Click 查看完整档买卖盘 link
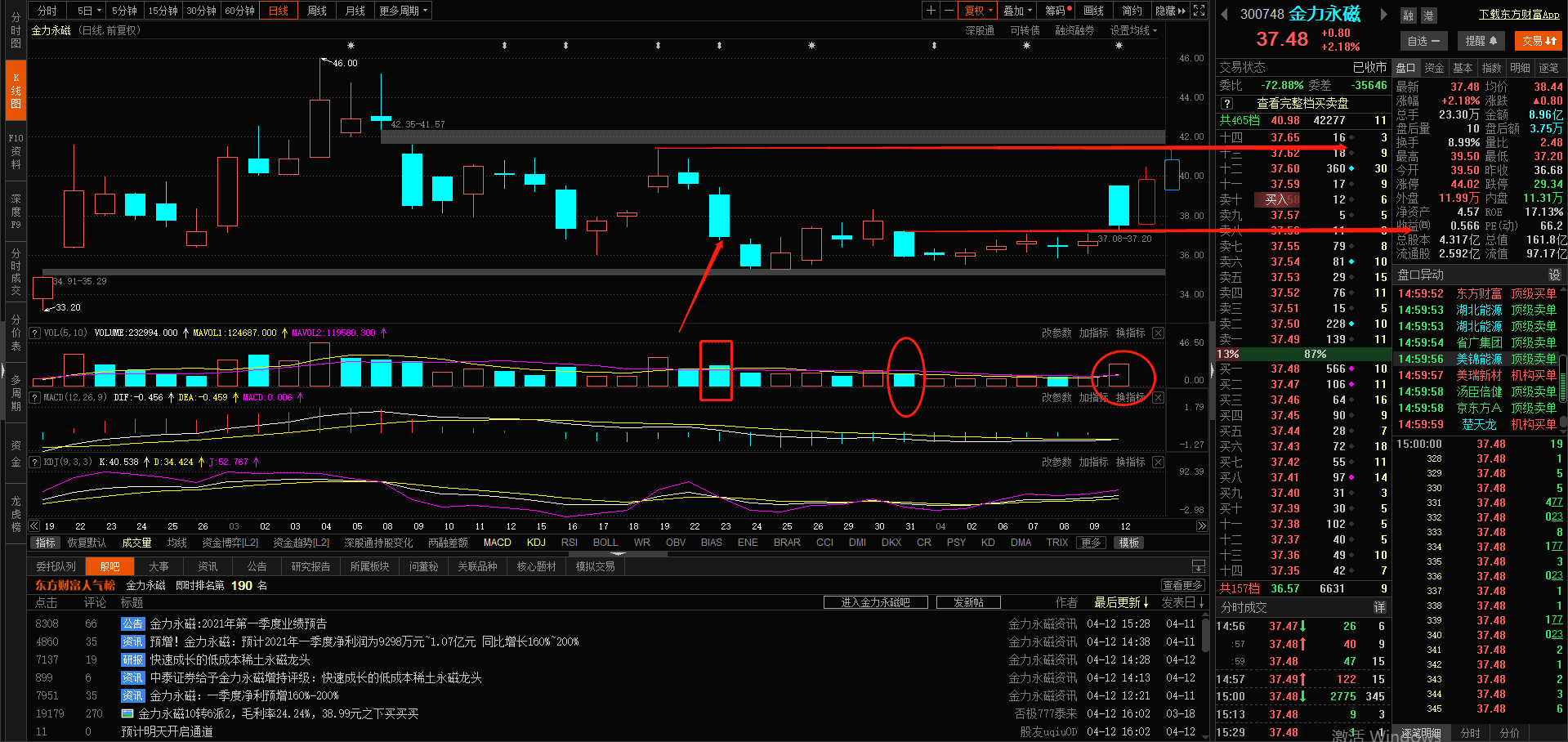Viewport: 1568px width, 742px height. point(1302,104)
